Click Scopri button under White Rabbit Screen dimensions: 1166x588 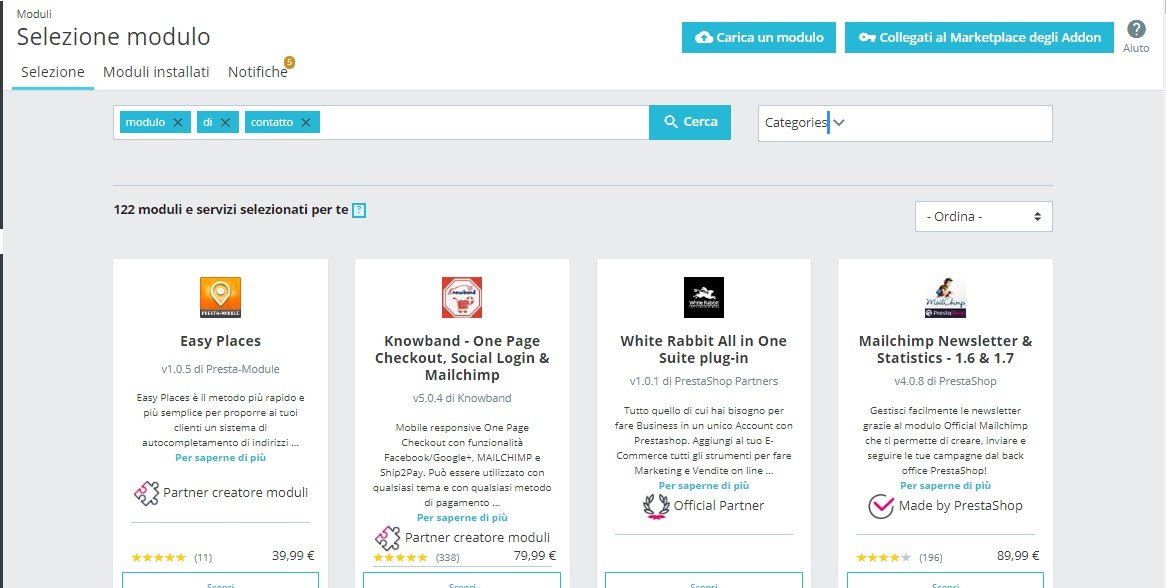[703, 580]
